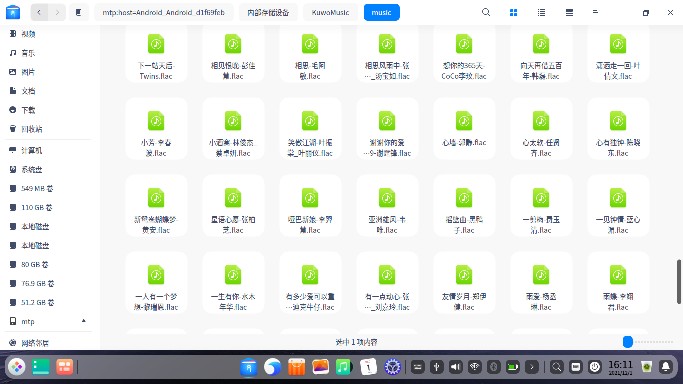Open the power button in dock

[595, 367]
